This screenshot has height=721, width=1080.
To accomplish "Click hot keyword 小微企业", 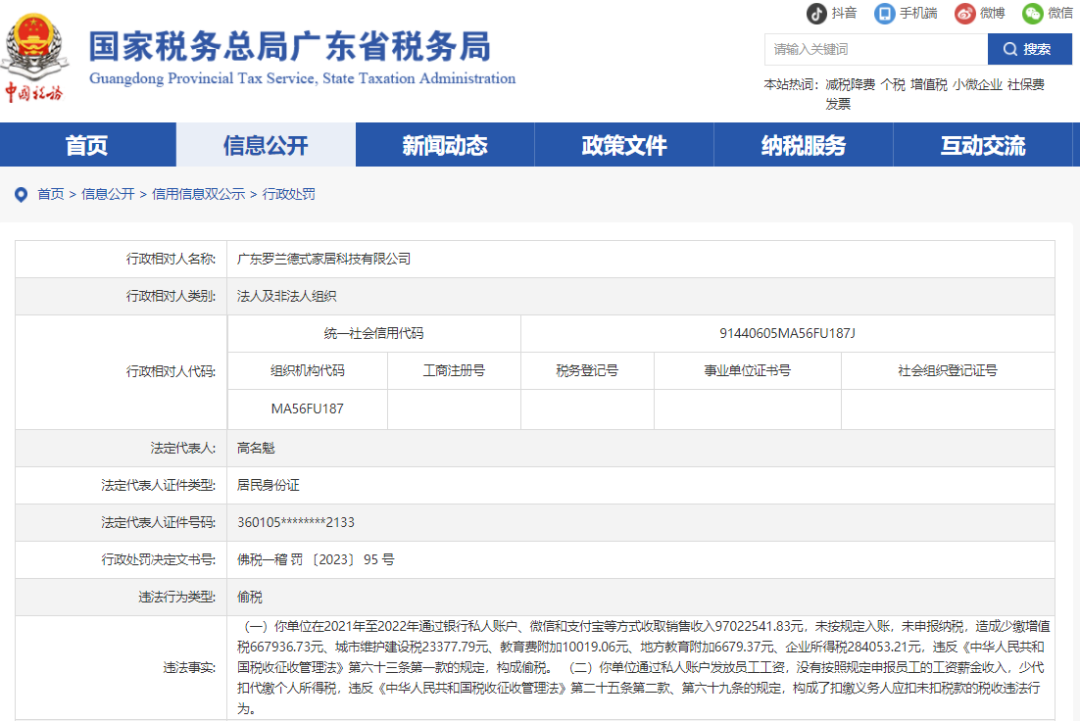I will coord(977,85).
